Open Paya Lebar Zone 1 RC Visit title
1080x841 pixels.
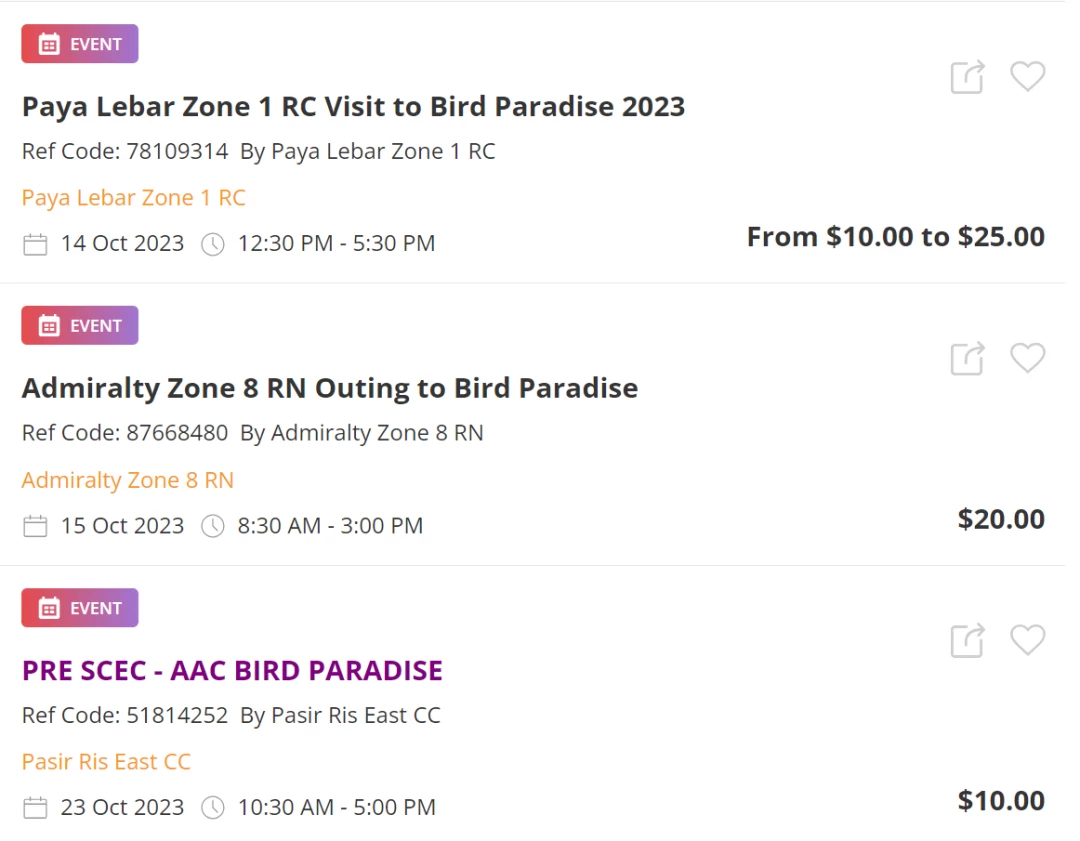(353, 107)
